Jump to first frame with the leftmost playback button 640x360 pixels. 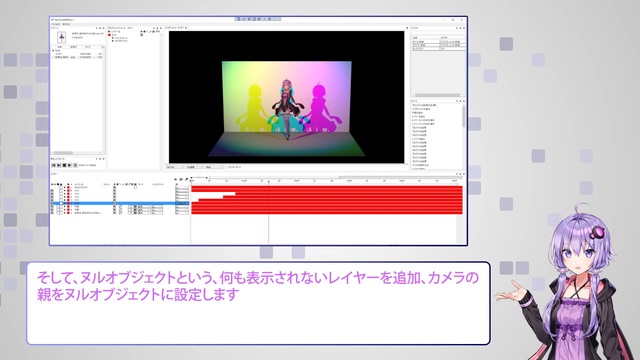53,165
